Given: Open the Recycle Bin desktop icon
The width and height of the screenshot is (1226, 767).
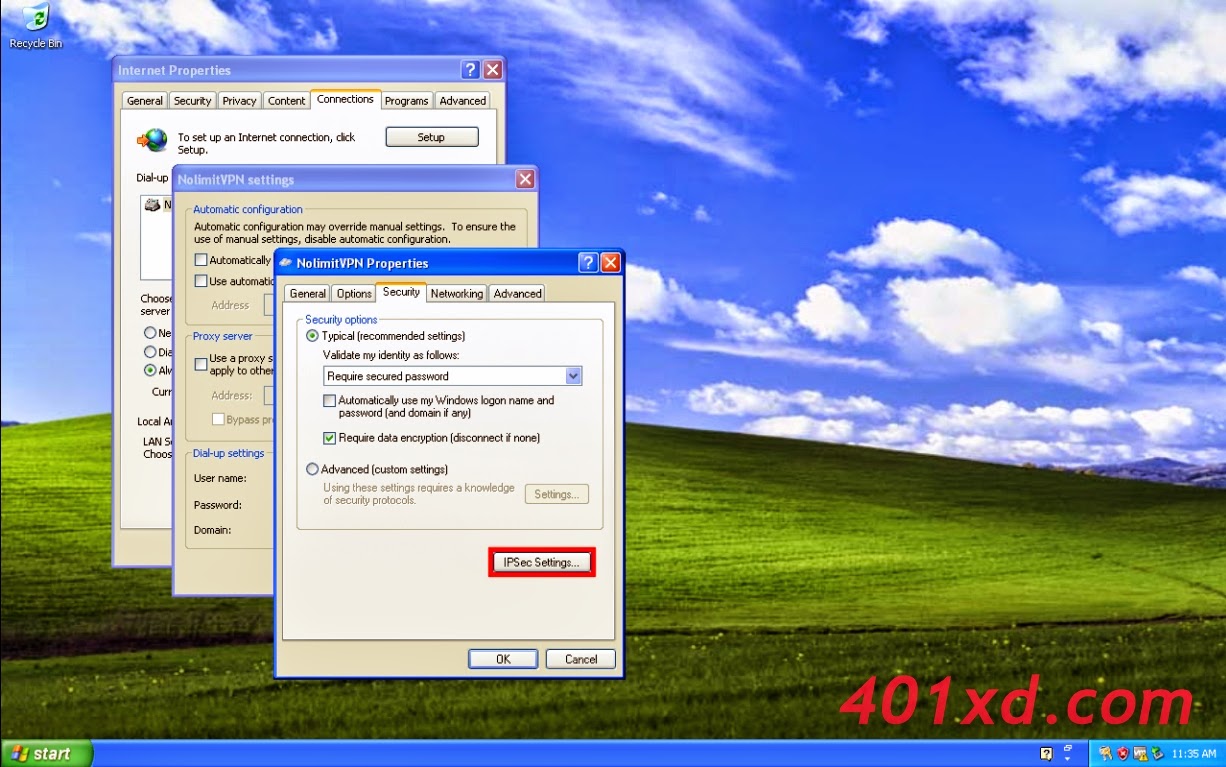Looking at the screenshot, I should pos(35,27).
